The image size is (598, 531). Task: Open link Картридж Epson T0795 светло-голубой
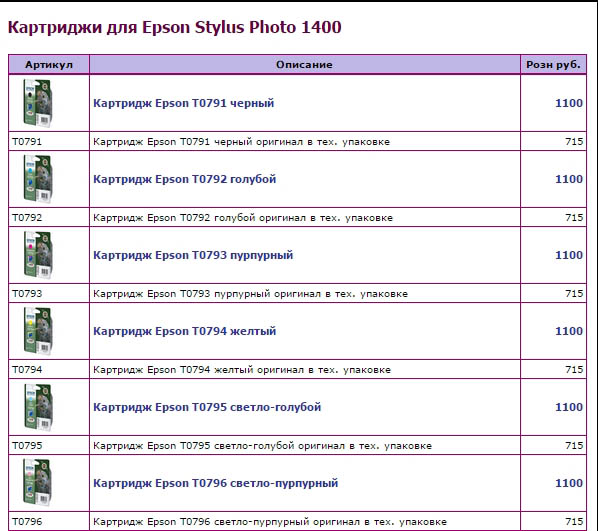tap(207, 407)
